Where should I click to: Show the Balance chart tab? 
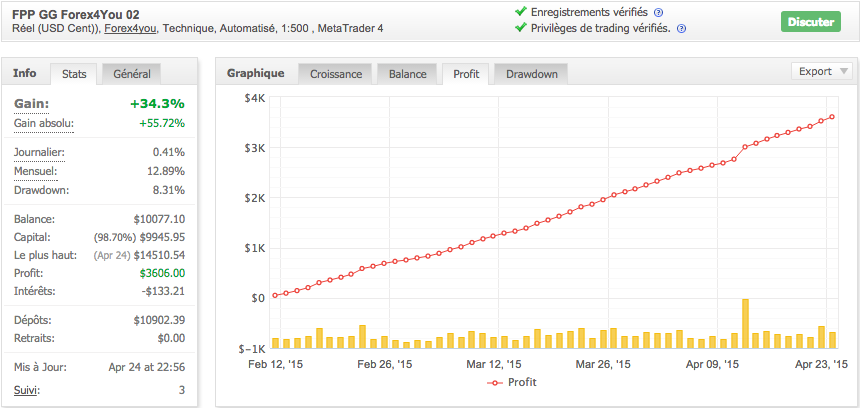(407, 73)
